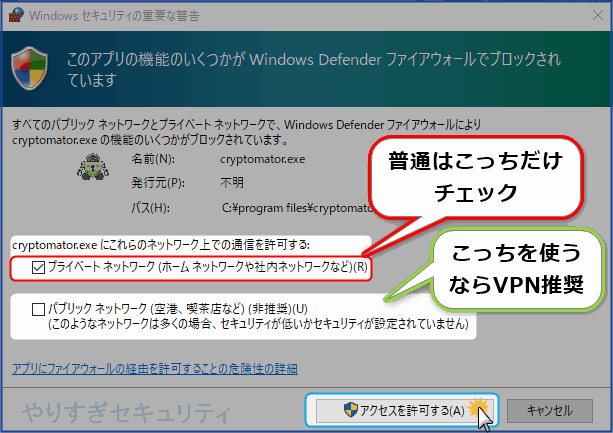Image resolution: width=613 pixels, height=433 pixels.
Task: Click the Windows Defender shield icon in banner
Action: [30, 68]
